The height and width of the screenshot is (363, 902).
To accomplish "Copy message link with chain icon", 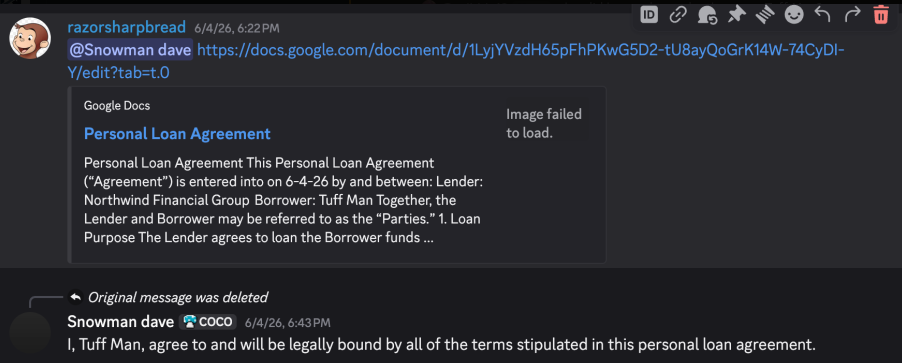I will 678,15.
